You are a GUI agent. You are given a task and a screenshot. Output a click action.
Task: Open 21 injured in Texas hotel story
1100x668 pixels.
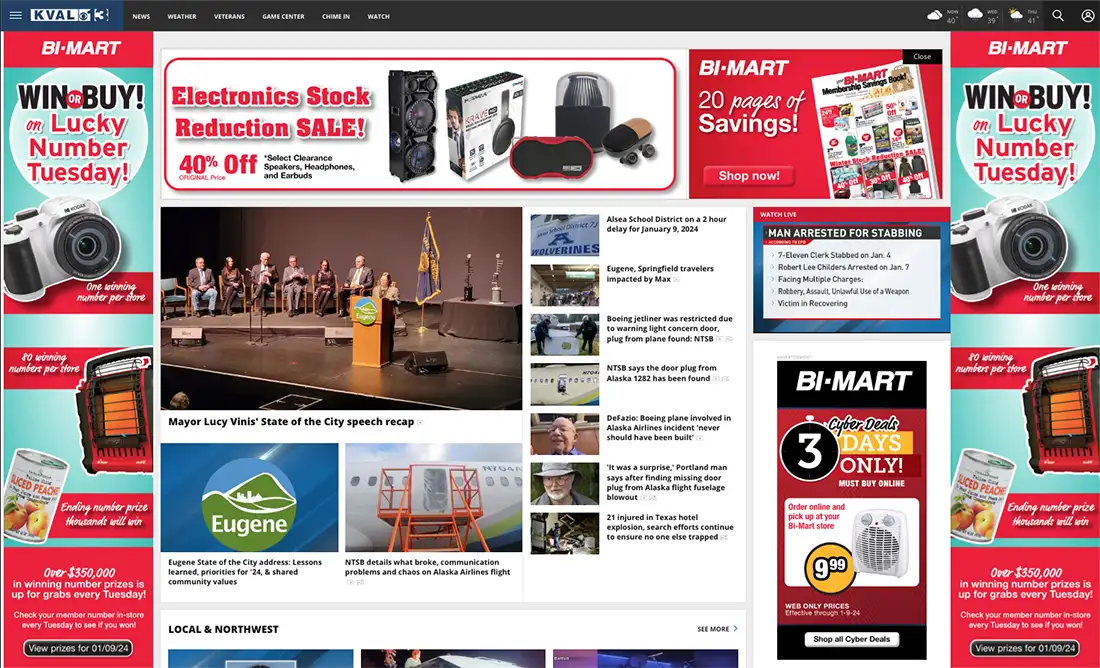pos(670,527)
